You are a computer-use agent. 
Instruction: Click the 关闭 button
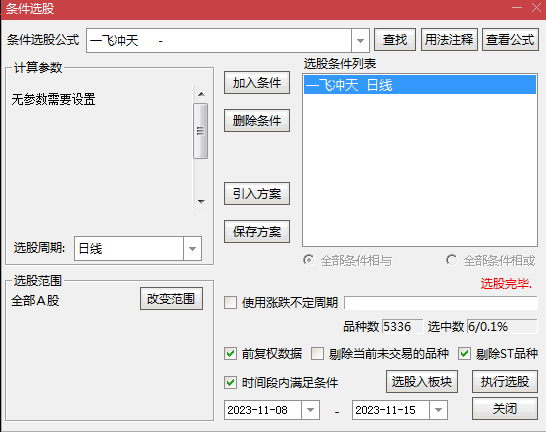coord(505,409)
